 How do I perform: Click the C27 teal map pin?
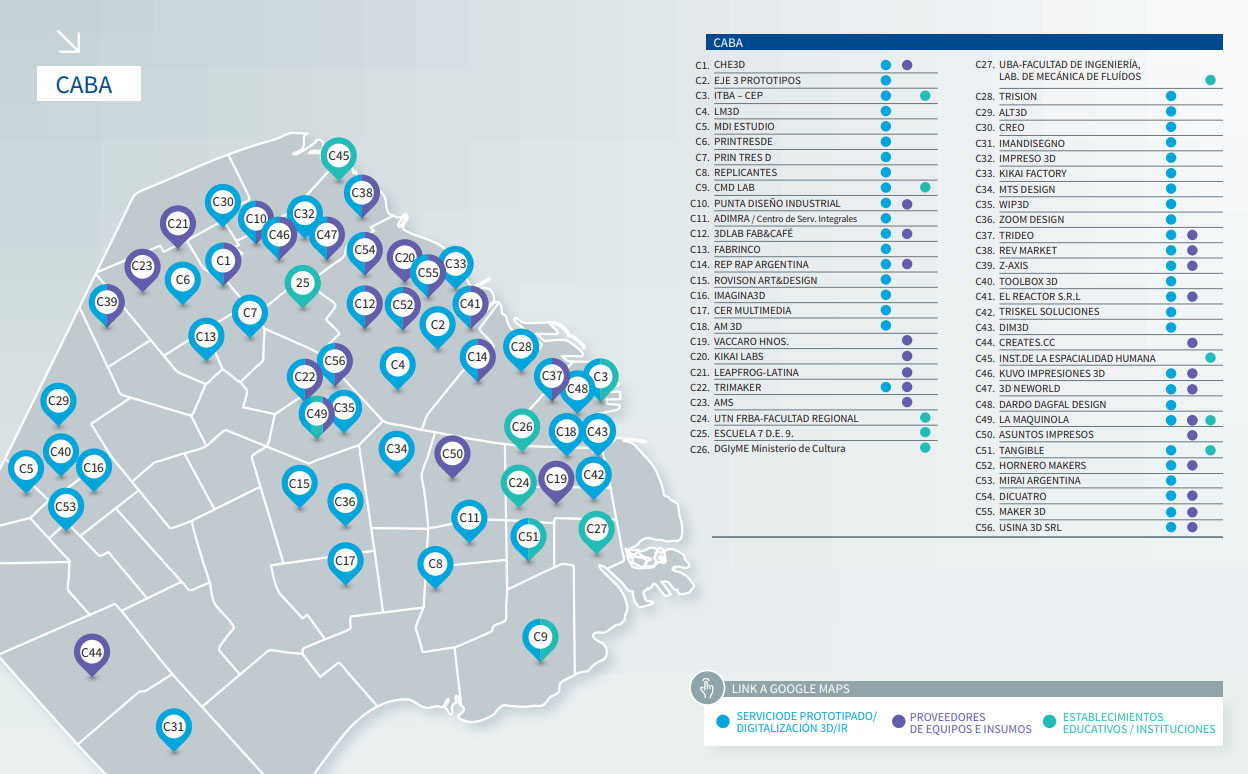click(597, 531)
